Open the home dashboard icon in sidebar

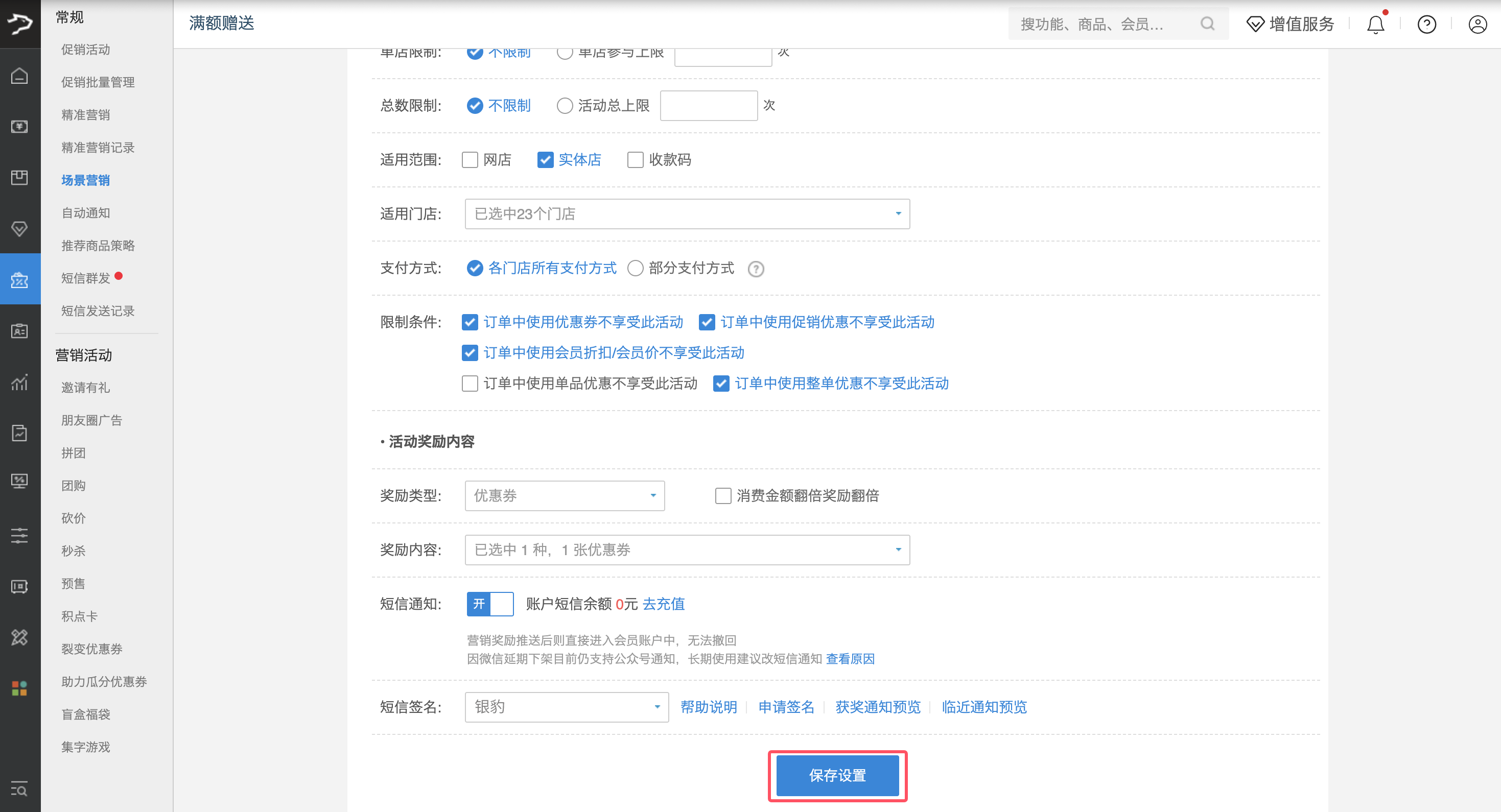(x=20, y=76)
